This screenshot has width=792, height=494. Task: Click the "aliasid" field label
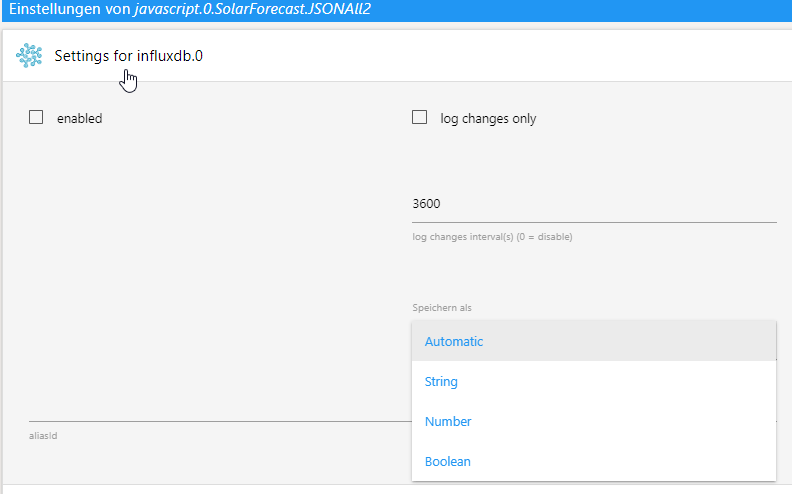click(42, 436)
